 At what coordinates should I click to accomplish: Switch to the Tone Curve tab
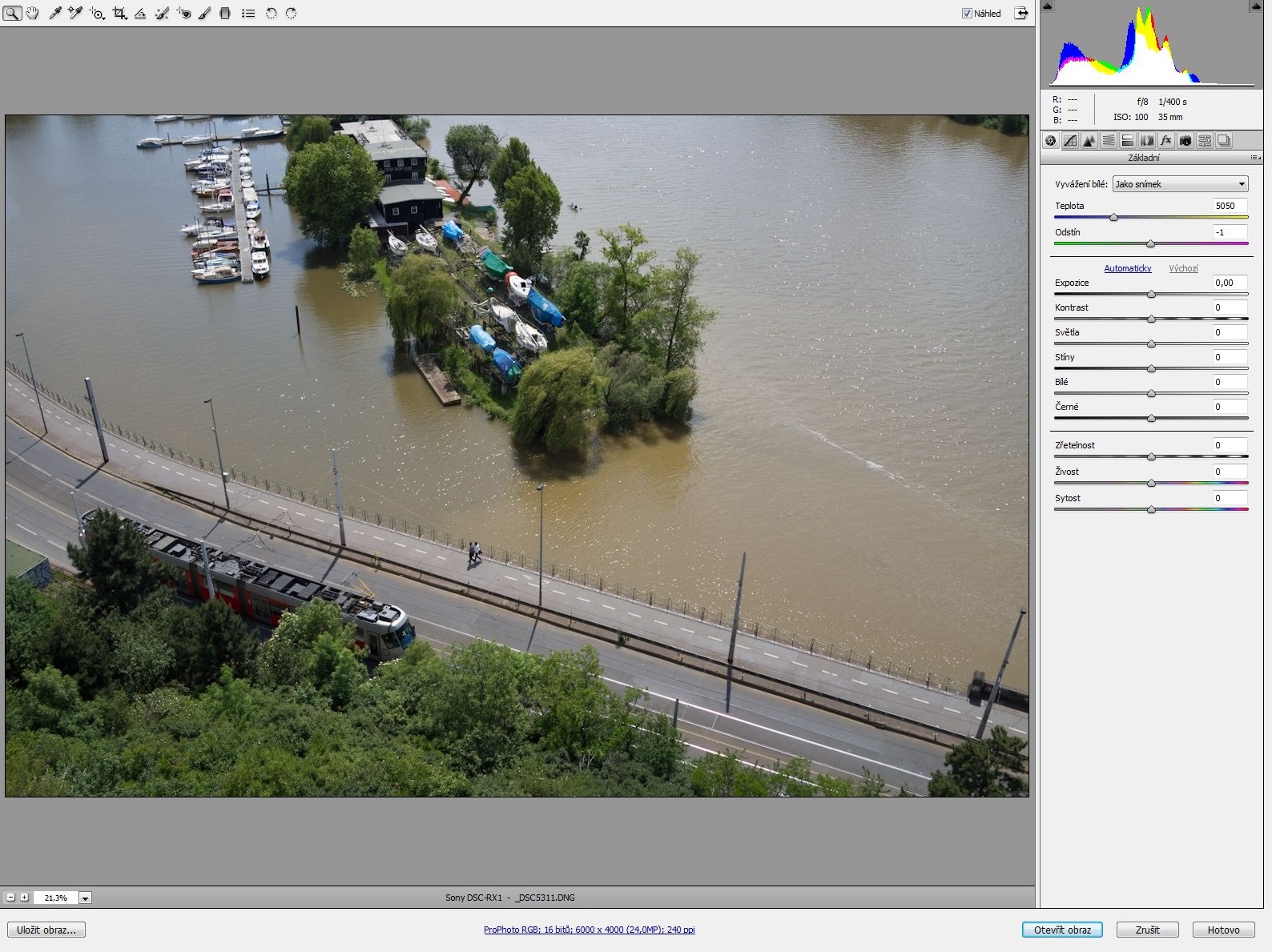pyautogui.click(x=1070, y=141)
